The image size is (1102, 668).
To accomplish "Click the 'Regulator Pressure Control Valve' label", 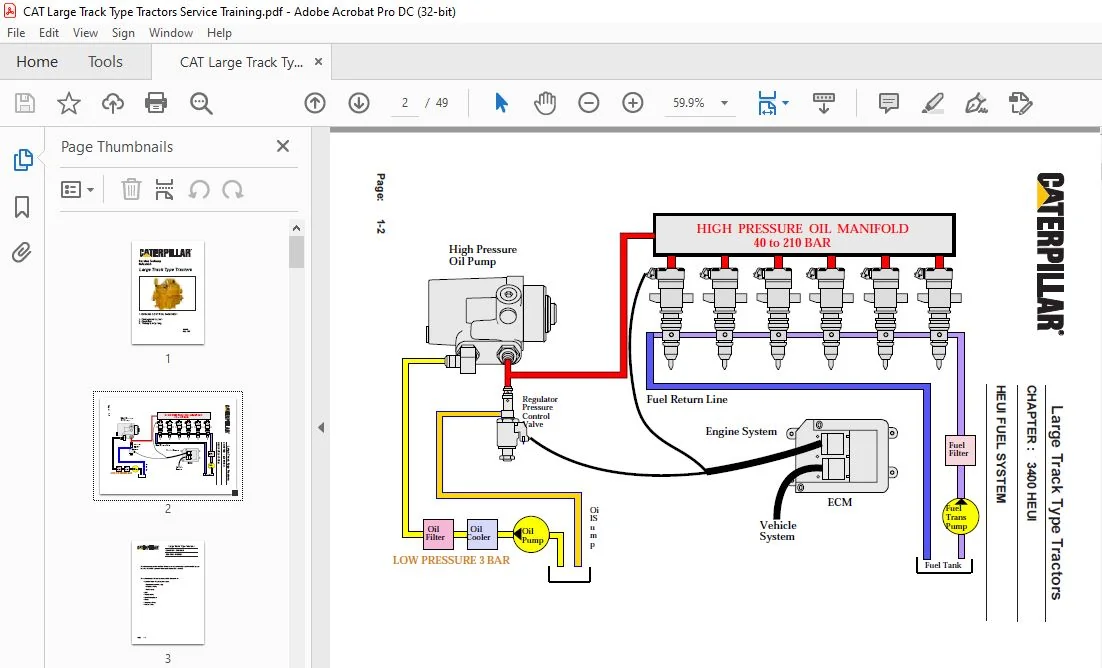I will (539, 411).
